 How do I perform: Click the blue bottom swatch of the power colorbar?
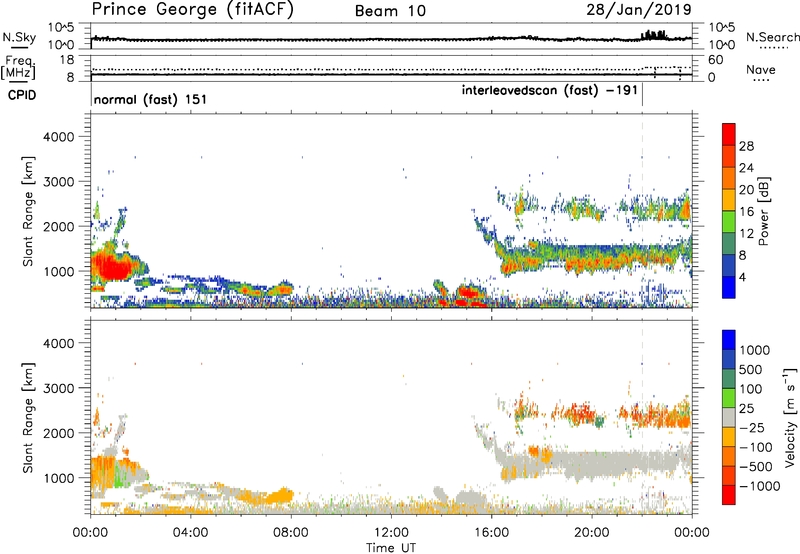(x=729, y=287)
